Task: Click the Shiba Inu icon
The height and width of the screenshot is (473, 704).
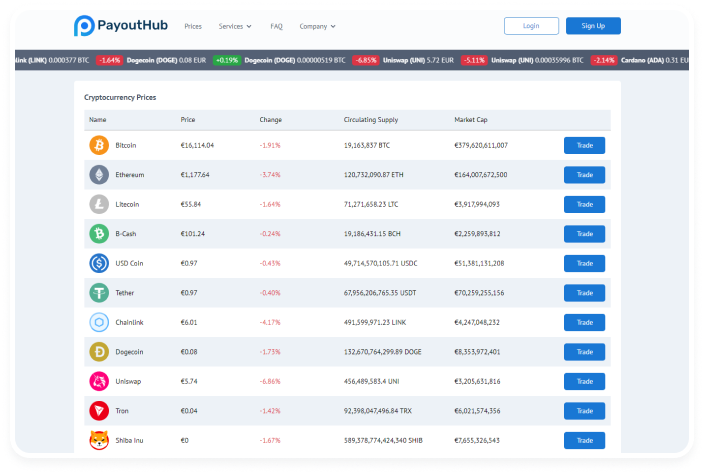Action: [98, 440]
